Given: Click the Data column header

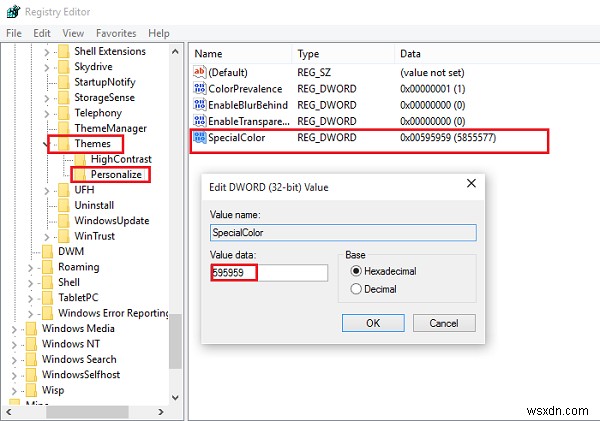Looking at the screenshot, I should tap(497, 54).
